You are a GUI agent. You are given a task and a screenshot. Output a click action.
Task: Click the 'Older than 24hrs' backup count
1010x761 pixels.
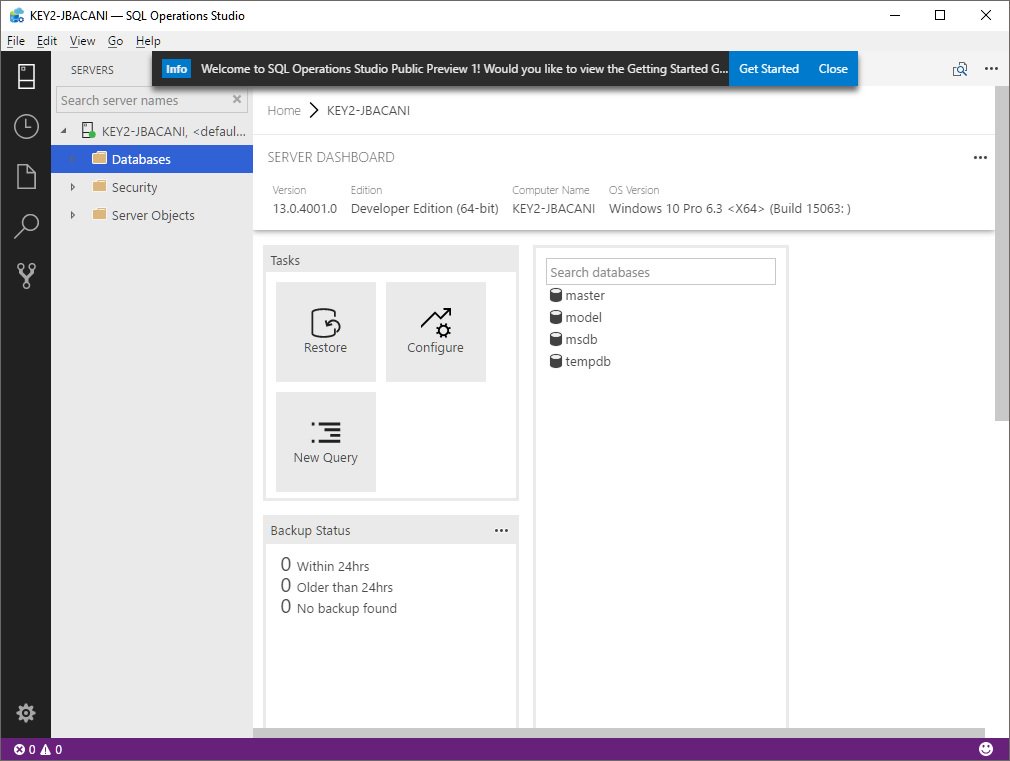coord(285,586)
